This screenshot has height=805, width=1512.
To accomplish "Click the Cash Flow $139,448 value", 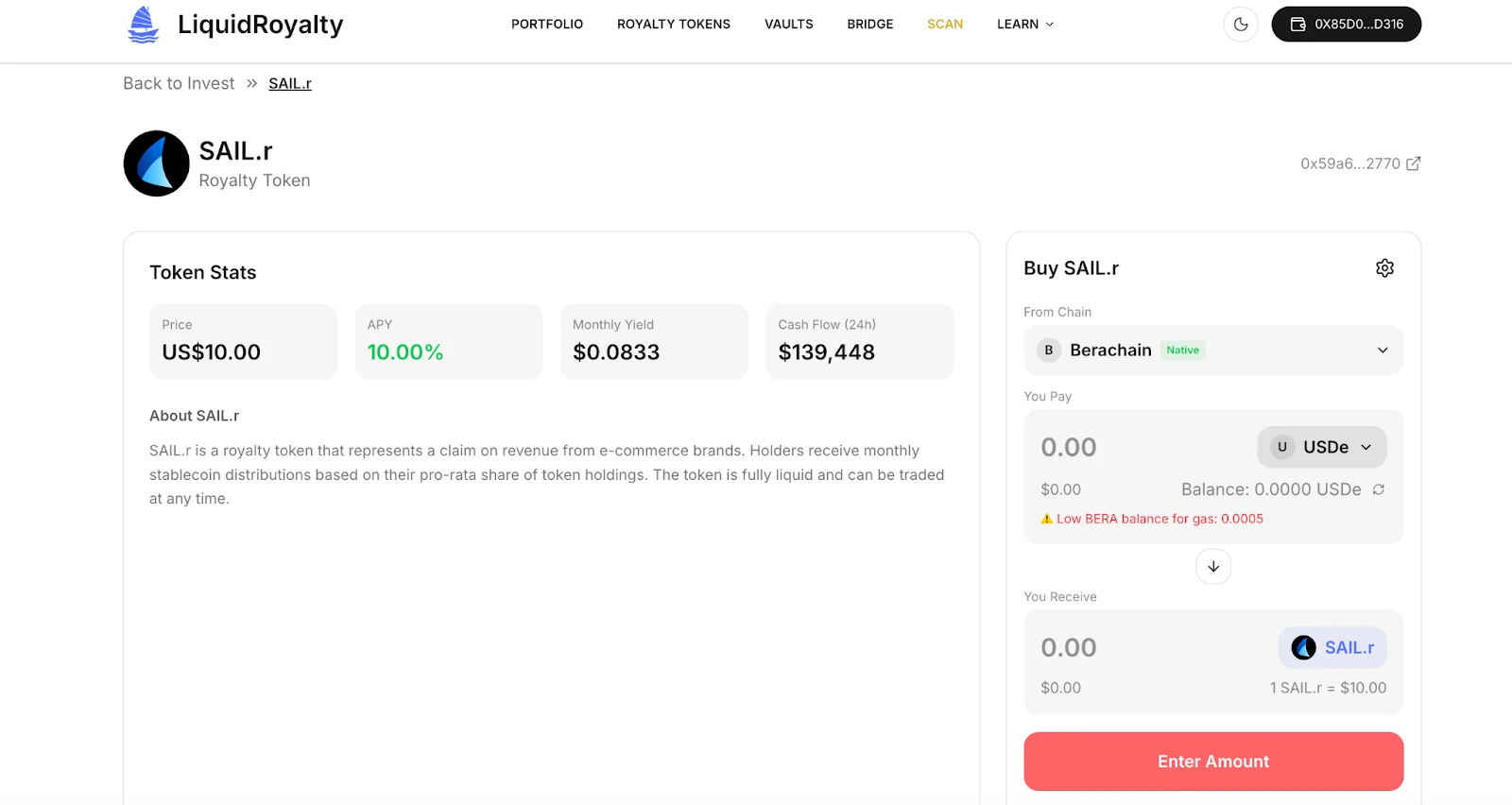I will [x=827, y=352].
